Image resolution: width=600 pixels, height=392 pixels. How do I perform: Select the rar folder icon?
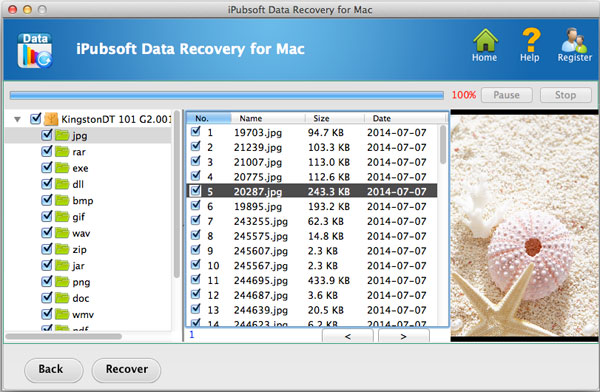point(62,152)
